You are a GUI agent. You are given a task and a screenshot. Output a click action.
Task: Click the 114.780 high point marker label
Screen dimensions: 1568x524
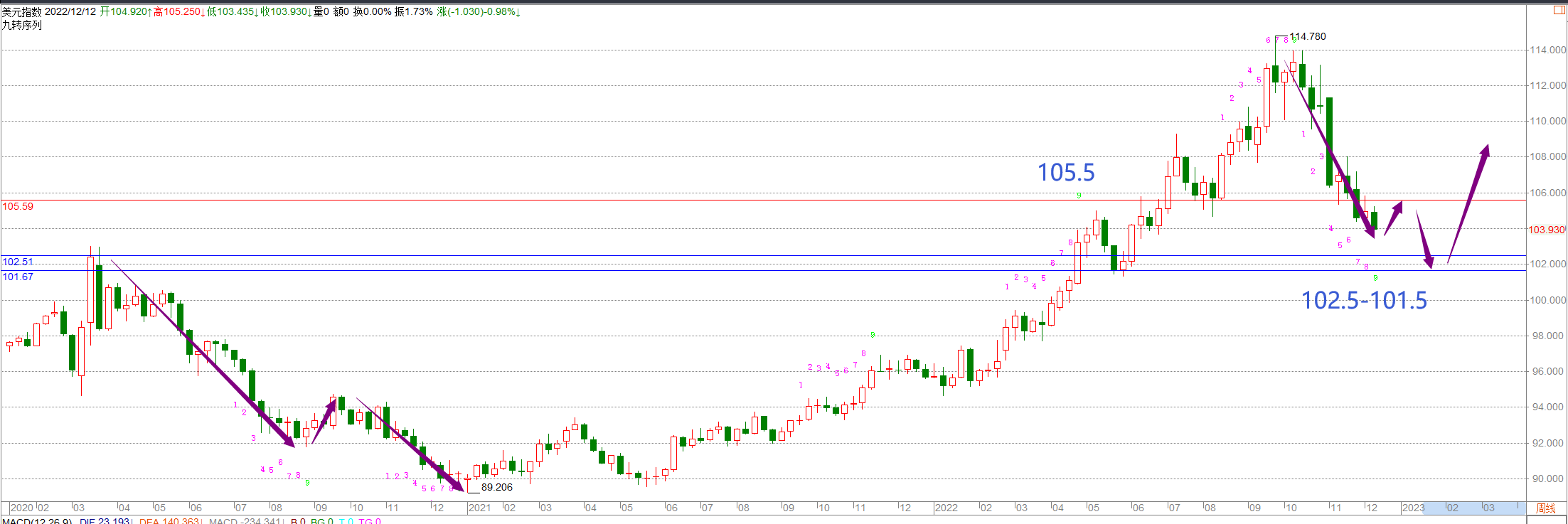(1308, 36)
